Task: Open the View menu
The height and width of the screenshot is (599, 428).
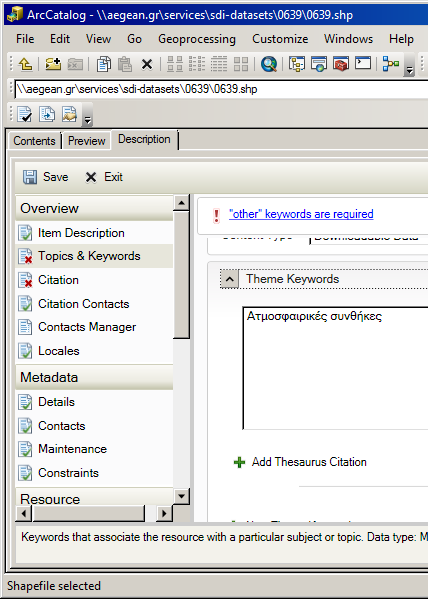Action: tap(99, 39)
